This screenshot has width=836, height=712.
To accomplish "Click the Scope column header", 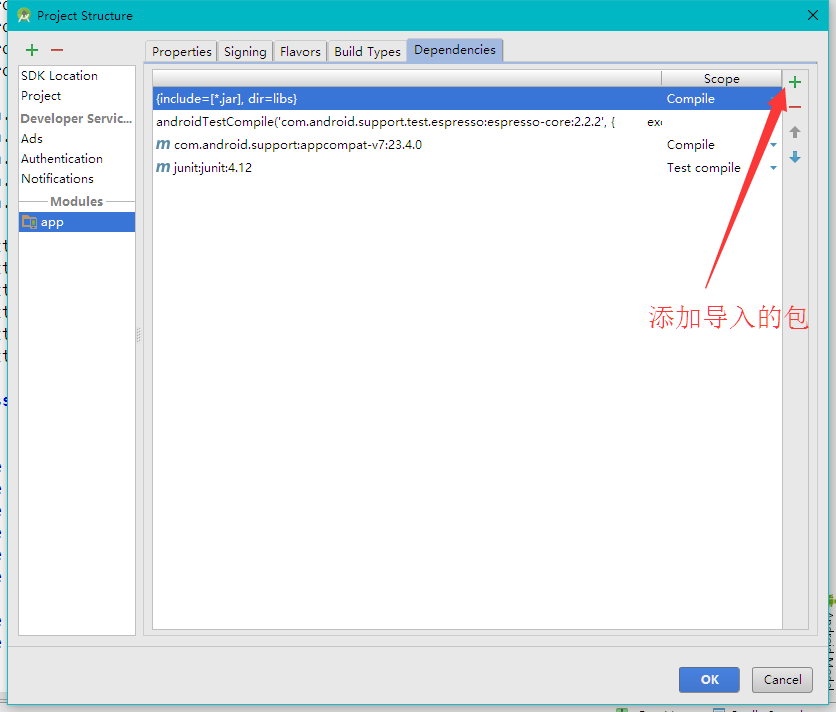I will [x=721, y=78].
